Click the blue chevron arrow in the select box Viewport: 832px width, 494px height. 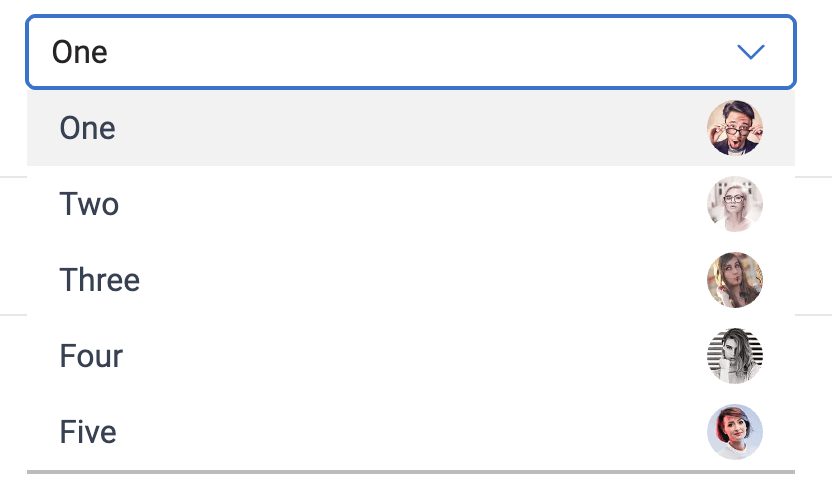(750, 52)
